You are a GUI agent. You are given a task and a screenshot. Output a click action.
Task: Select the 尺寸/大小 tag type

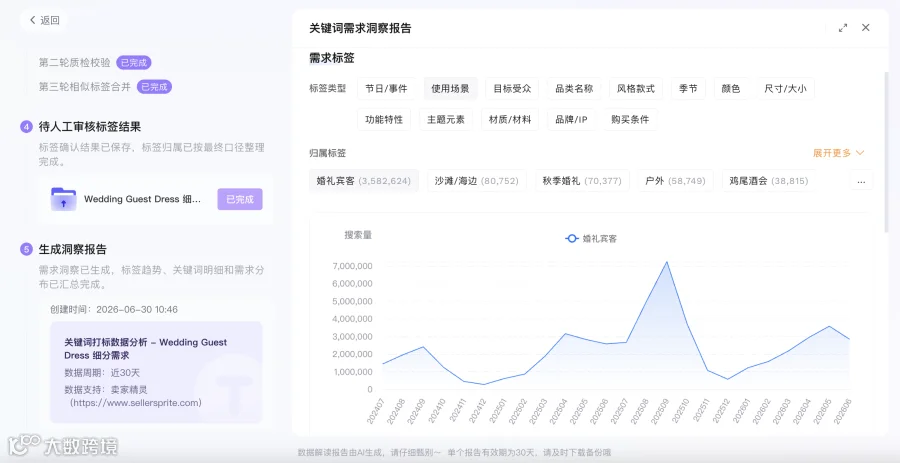785,89
